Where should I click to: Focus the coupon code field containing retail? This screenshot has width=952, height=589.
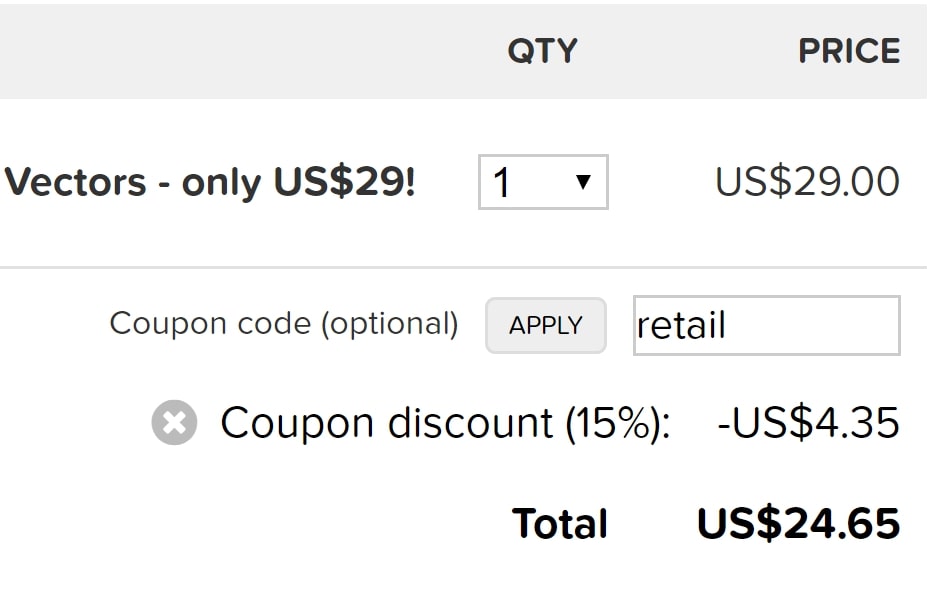click(767, 325)
